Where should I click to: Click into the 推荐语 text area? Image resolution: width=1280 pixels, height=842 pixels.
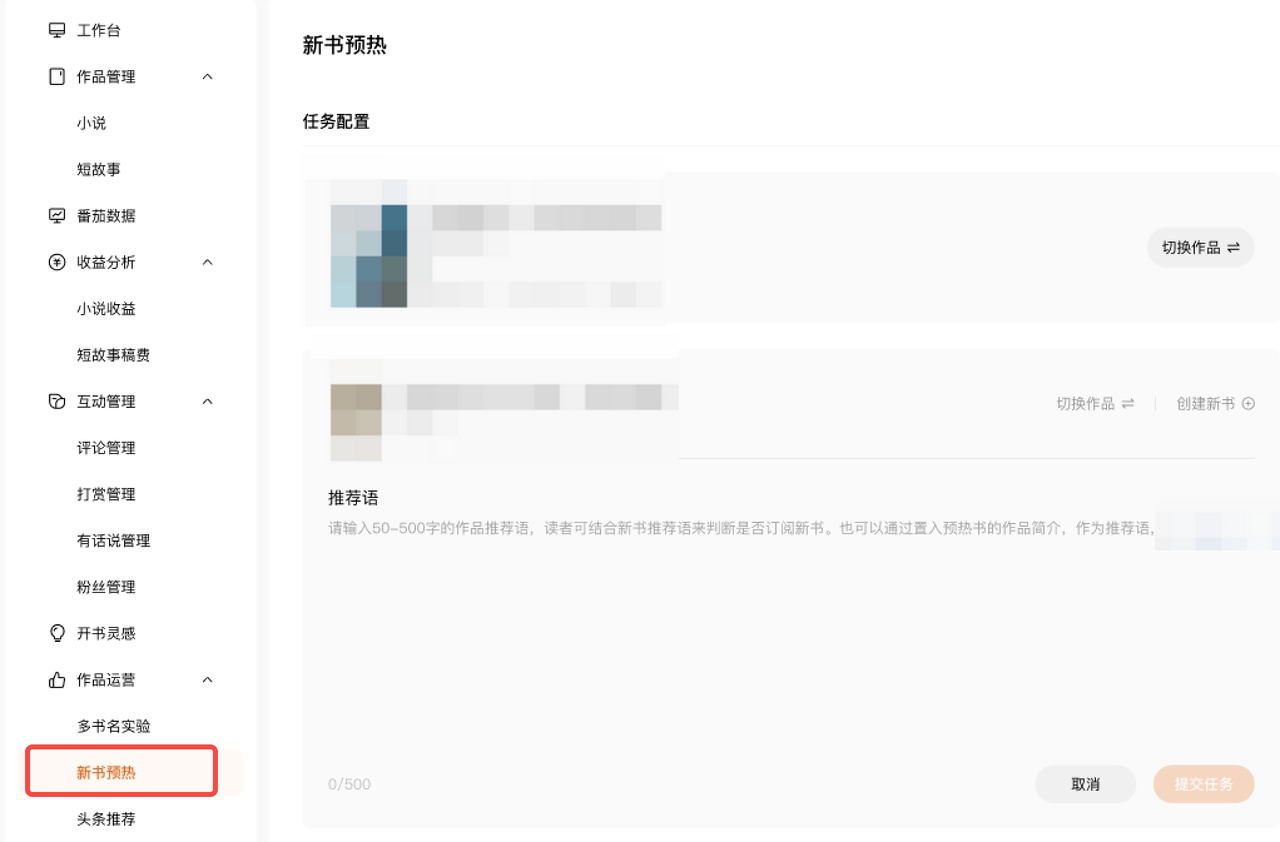pos(791,640)
